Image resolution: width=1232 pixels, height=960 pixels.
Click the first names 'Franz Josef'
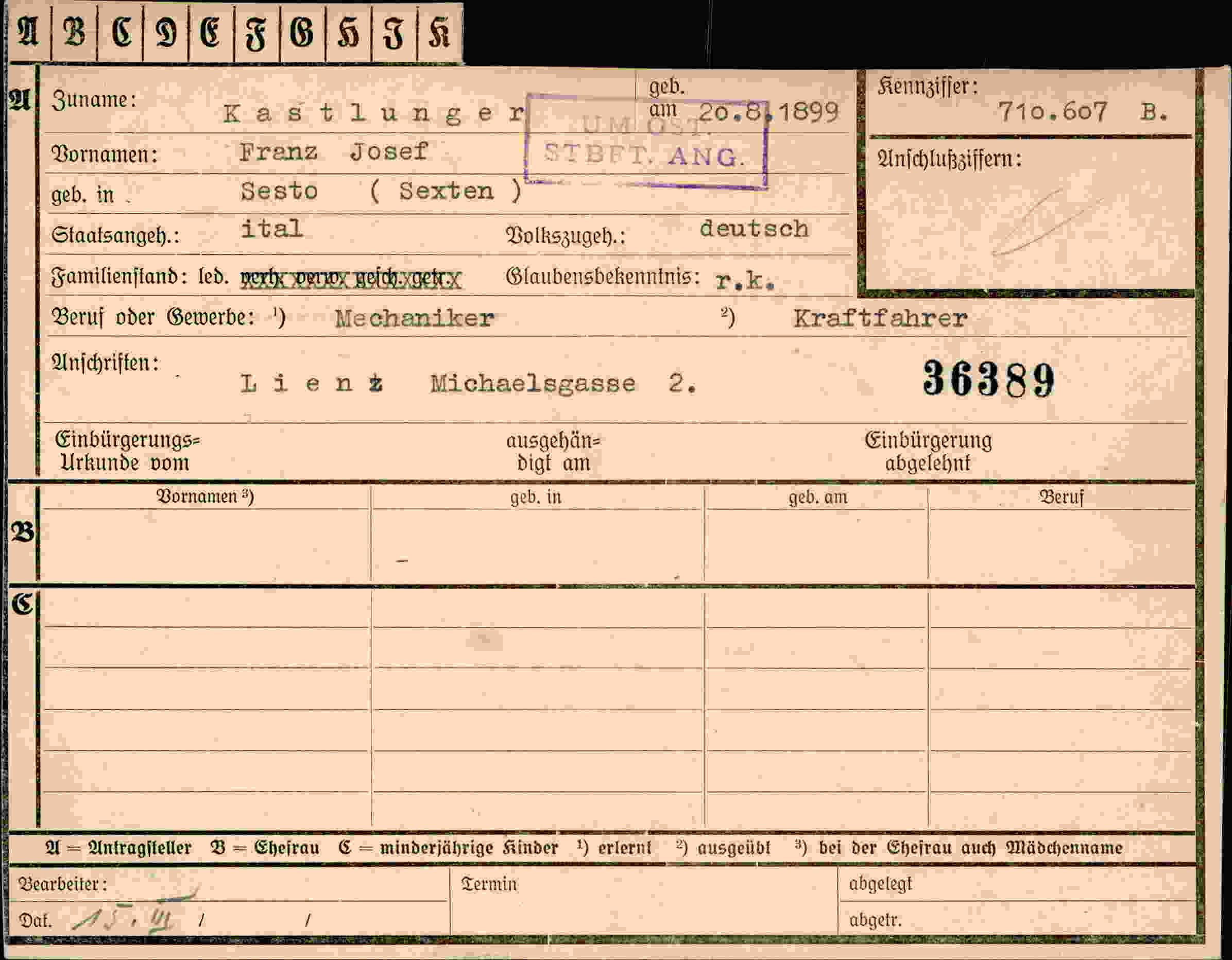point(333,152)
